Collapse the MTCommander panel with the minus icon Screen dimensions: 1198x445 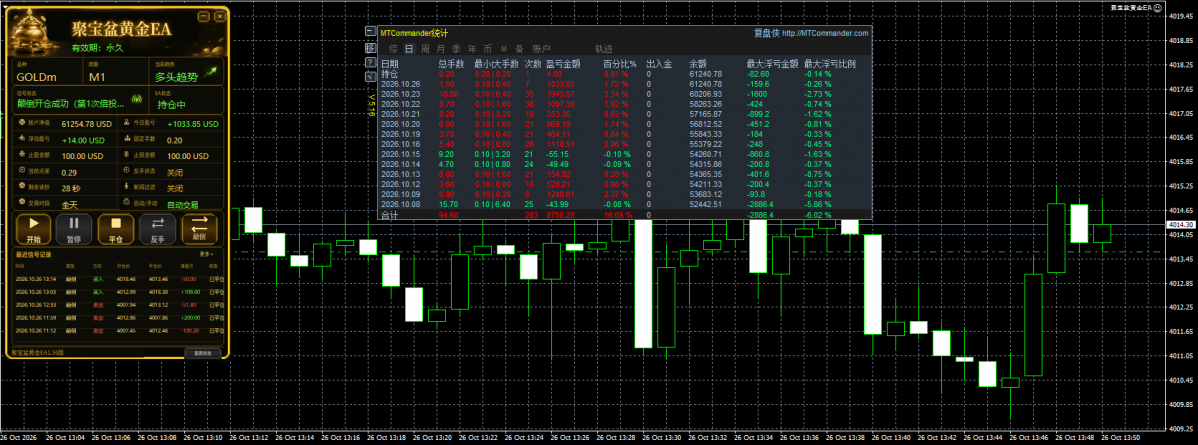point(370,33)
